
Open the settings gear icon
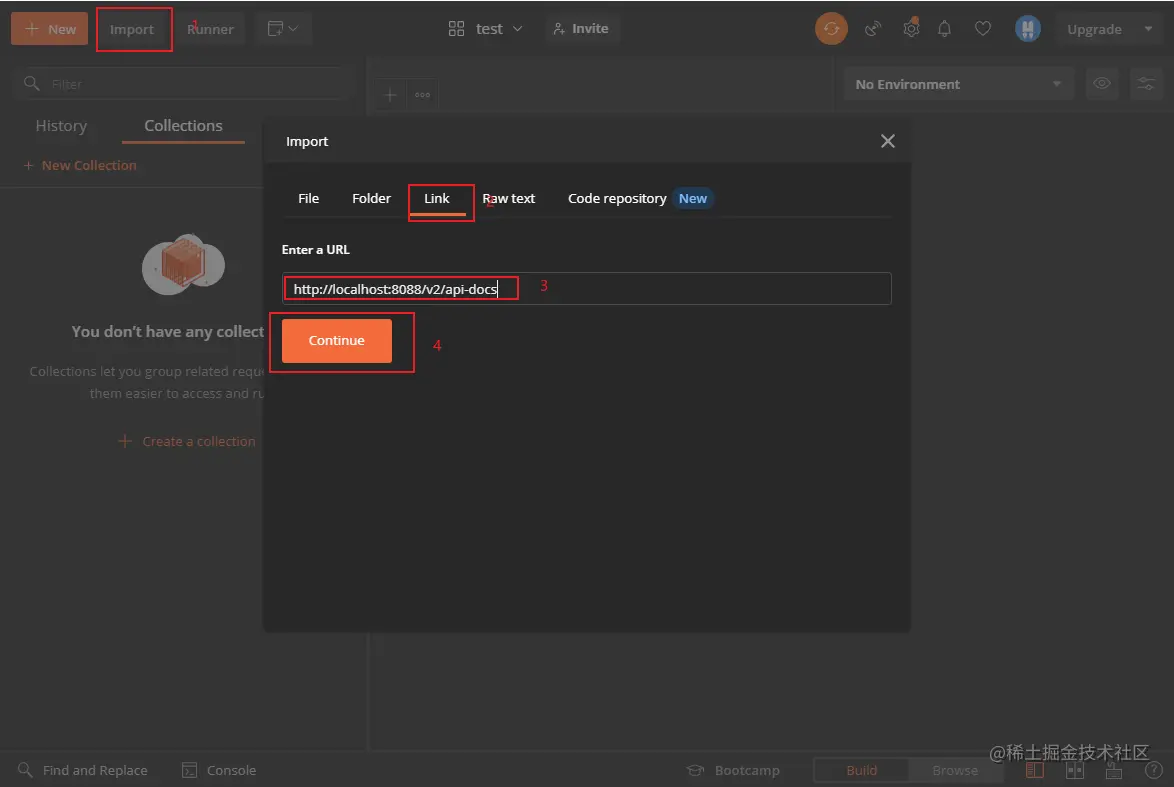(x=910, y=29)
